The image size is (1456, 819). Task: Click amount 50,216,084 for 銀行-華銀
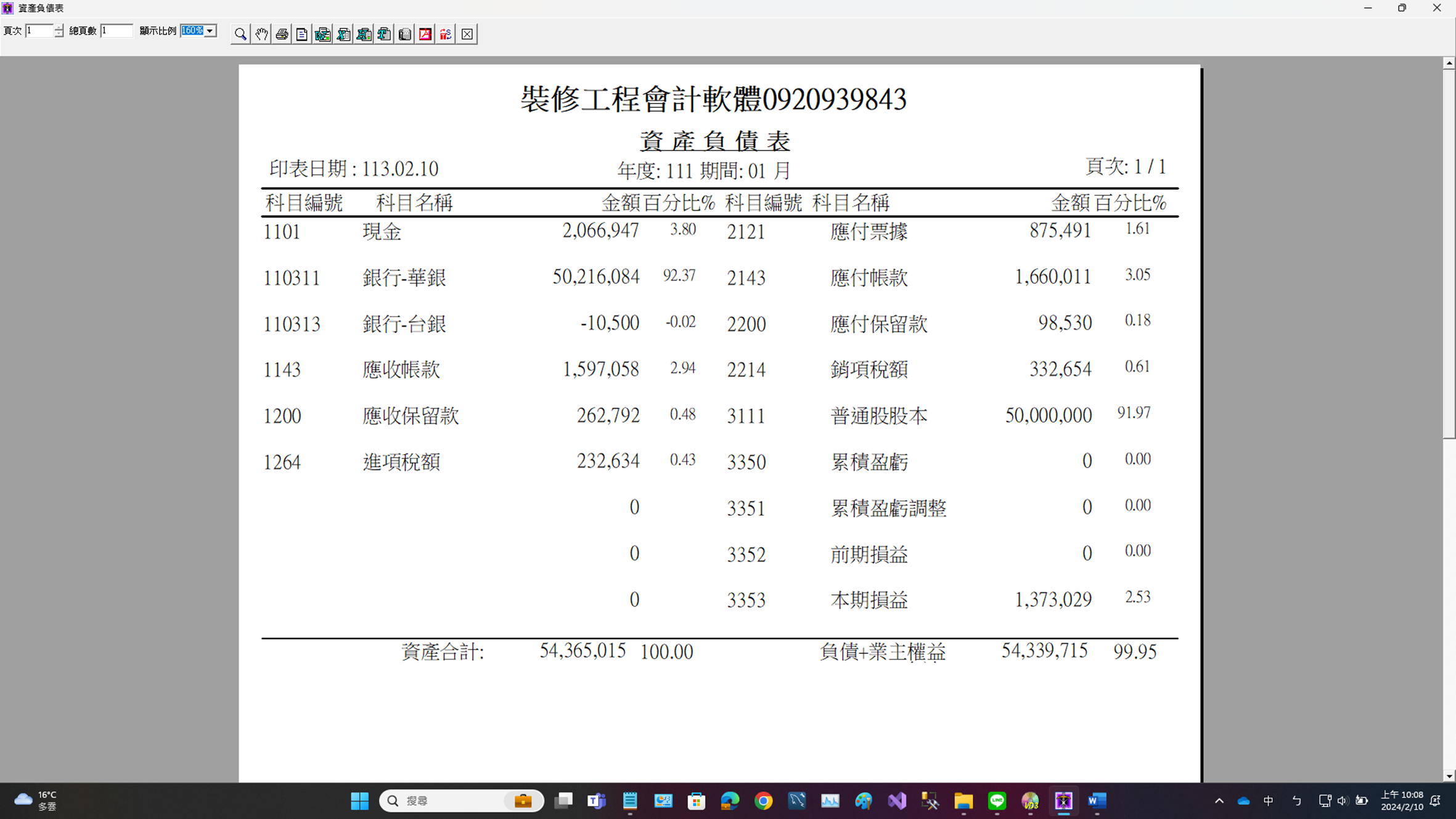pyautogui.click(x=595, y=277)
